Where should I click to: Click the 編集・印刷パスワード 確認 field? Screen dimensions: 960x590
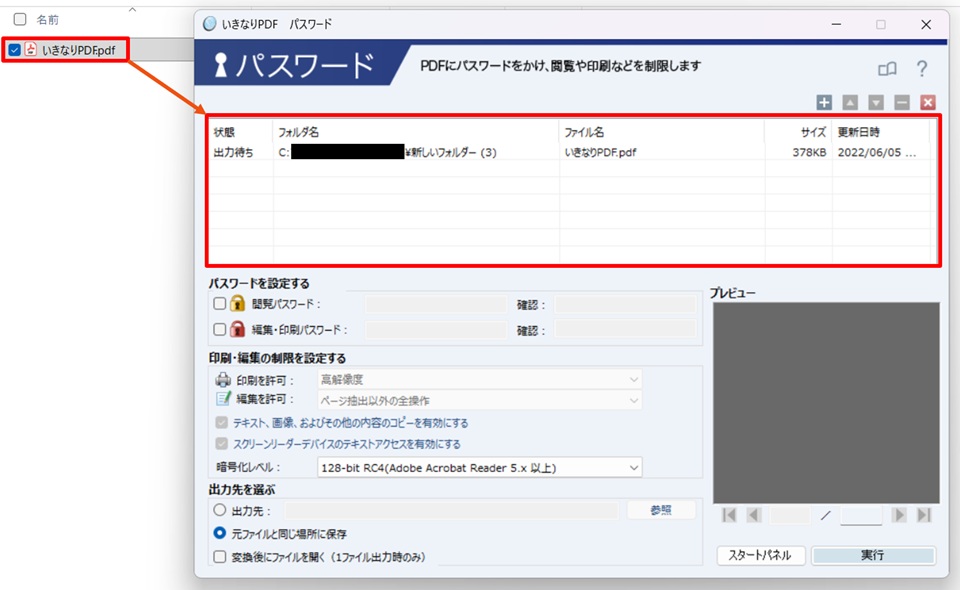(625, 330)
